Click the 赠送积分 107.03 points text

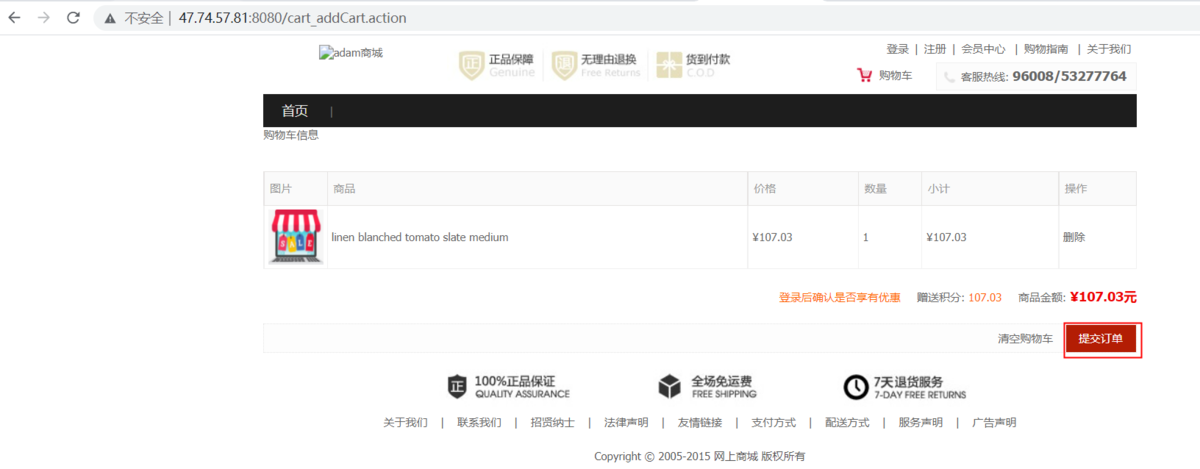tap(959, 298)
